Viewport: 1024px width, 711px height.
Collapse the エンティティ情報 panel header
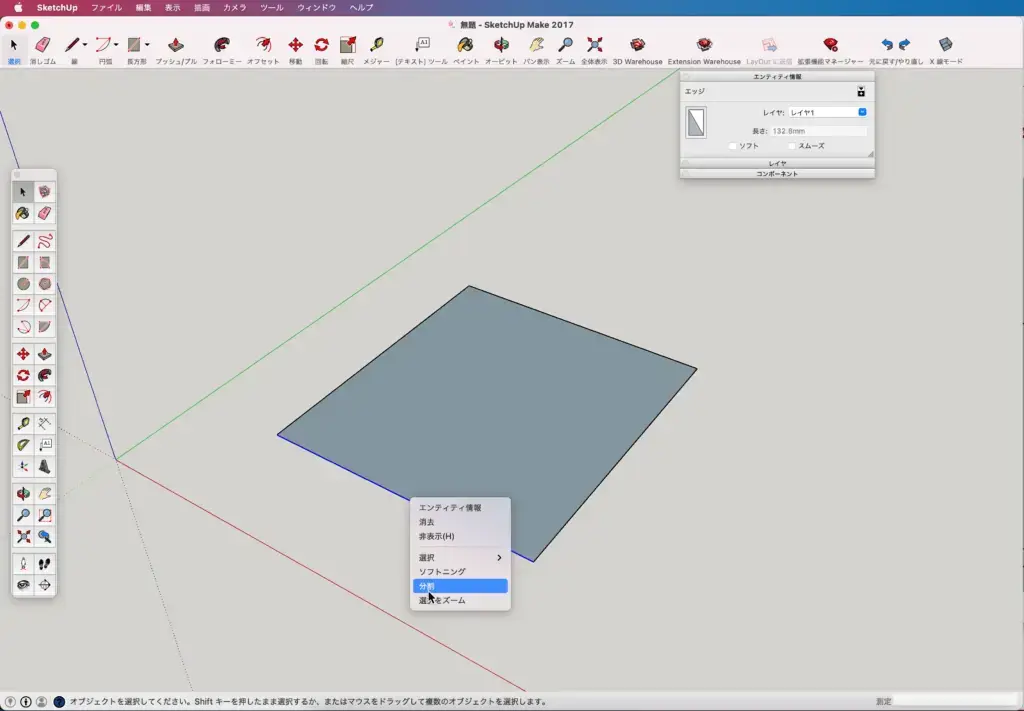777,76
